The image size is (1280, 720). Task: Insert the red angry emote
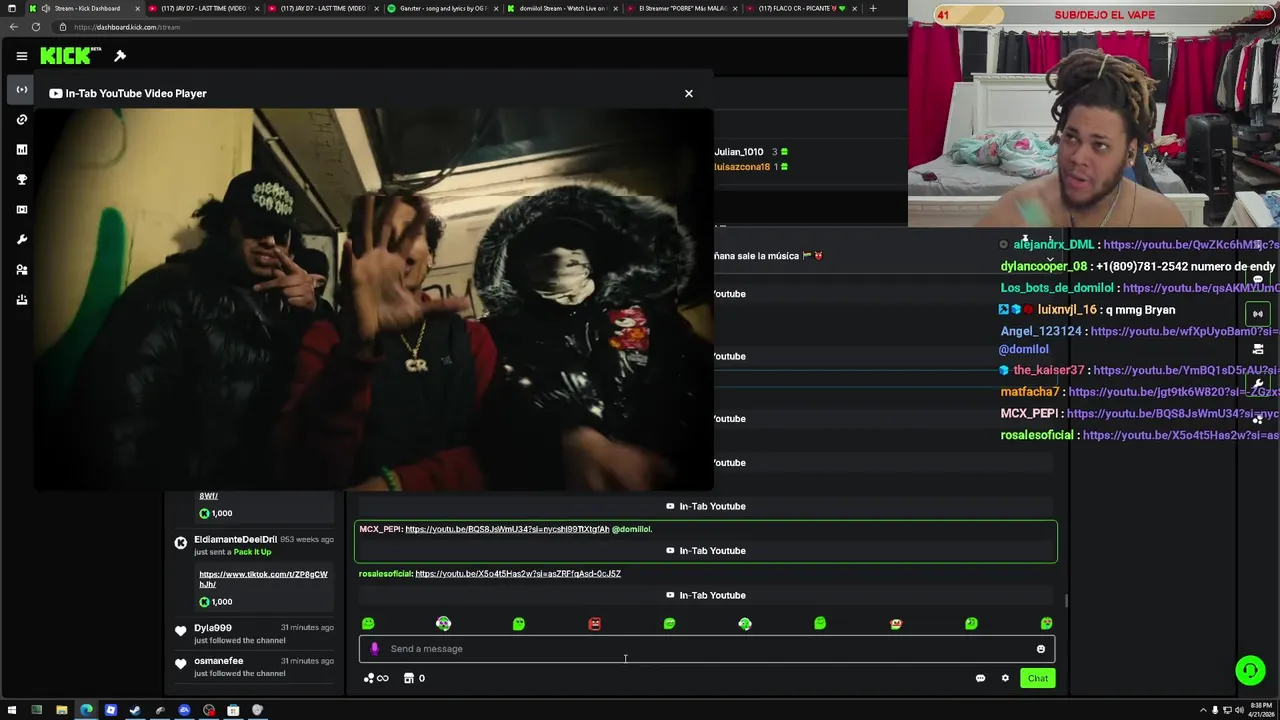594,624
